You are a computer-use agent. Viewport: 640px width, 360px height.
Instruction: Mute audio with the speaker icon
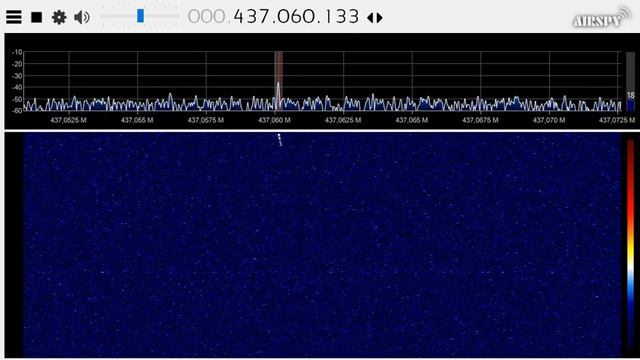82,17
